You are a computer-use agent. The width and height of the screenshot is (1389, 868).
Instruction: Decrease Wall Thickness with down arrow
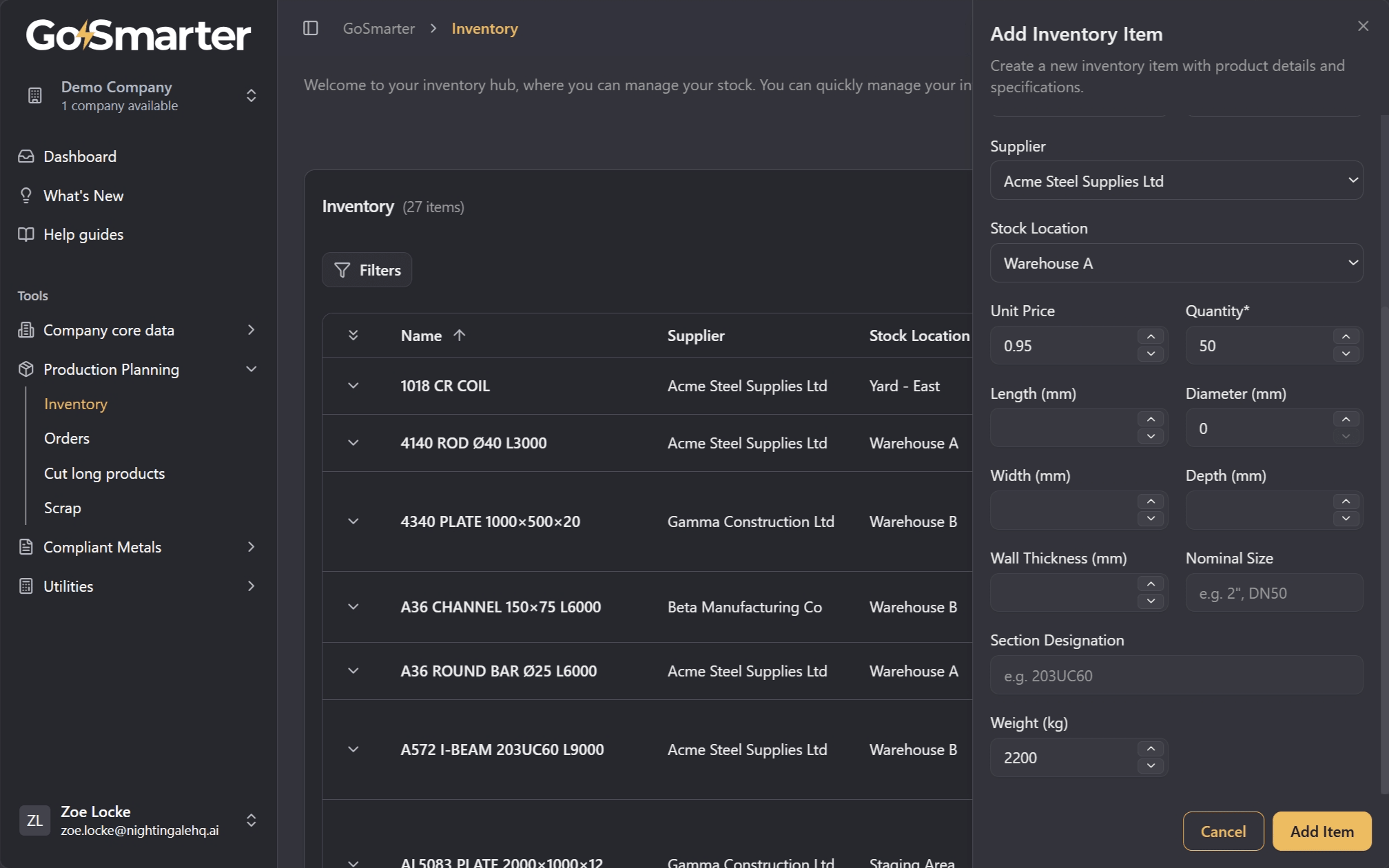pyautogui.click(x=1151, y=601)
